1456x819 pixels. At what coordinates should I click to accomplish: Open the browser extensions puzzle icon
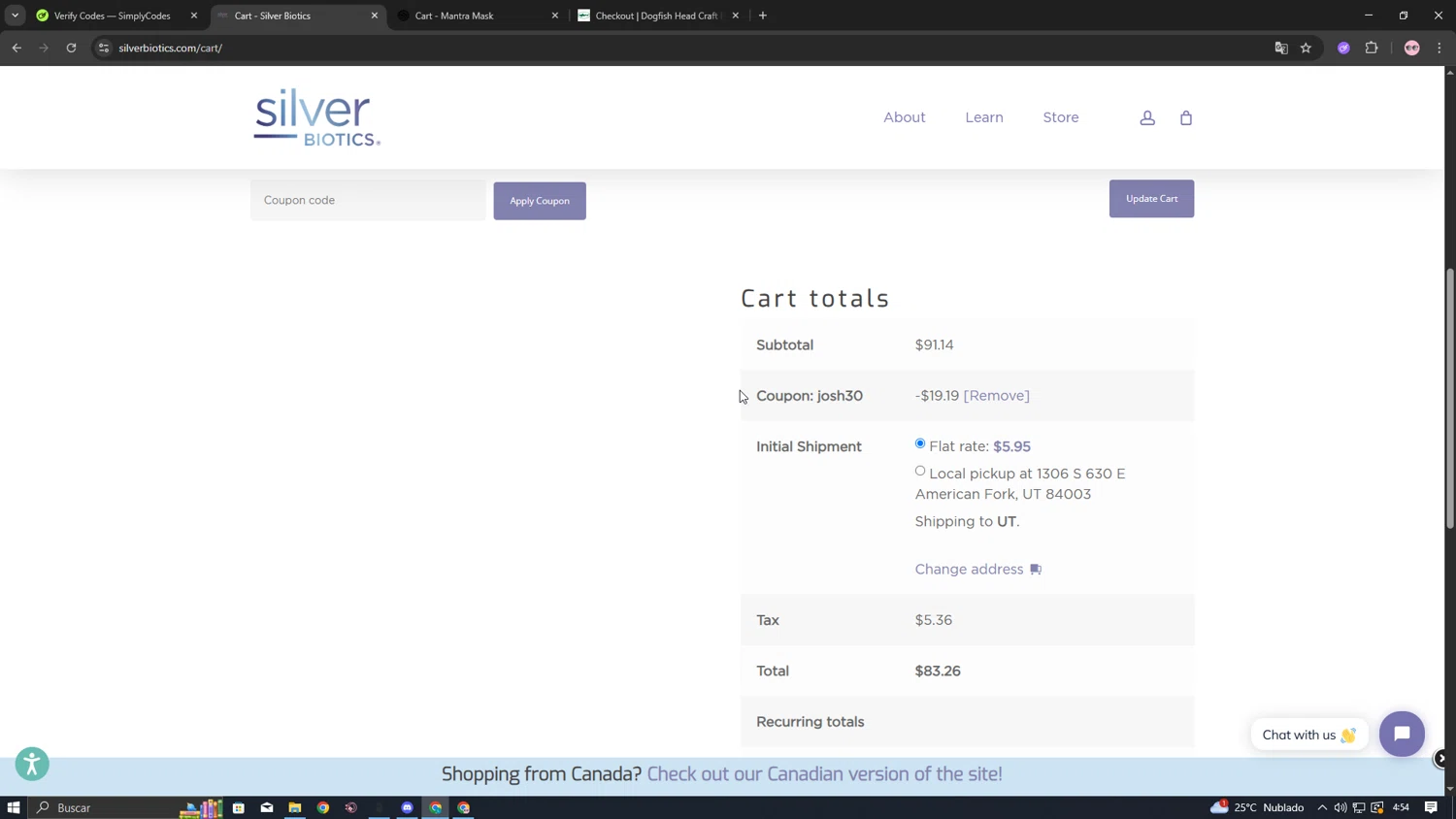[x=1372, y=48]
